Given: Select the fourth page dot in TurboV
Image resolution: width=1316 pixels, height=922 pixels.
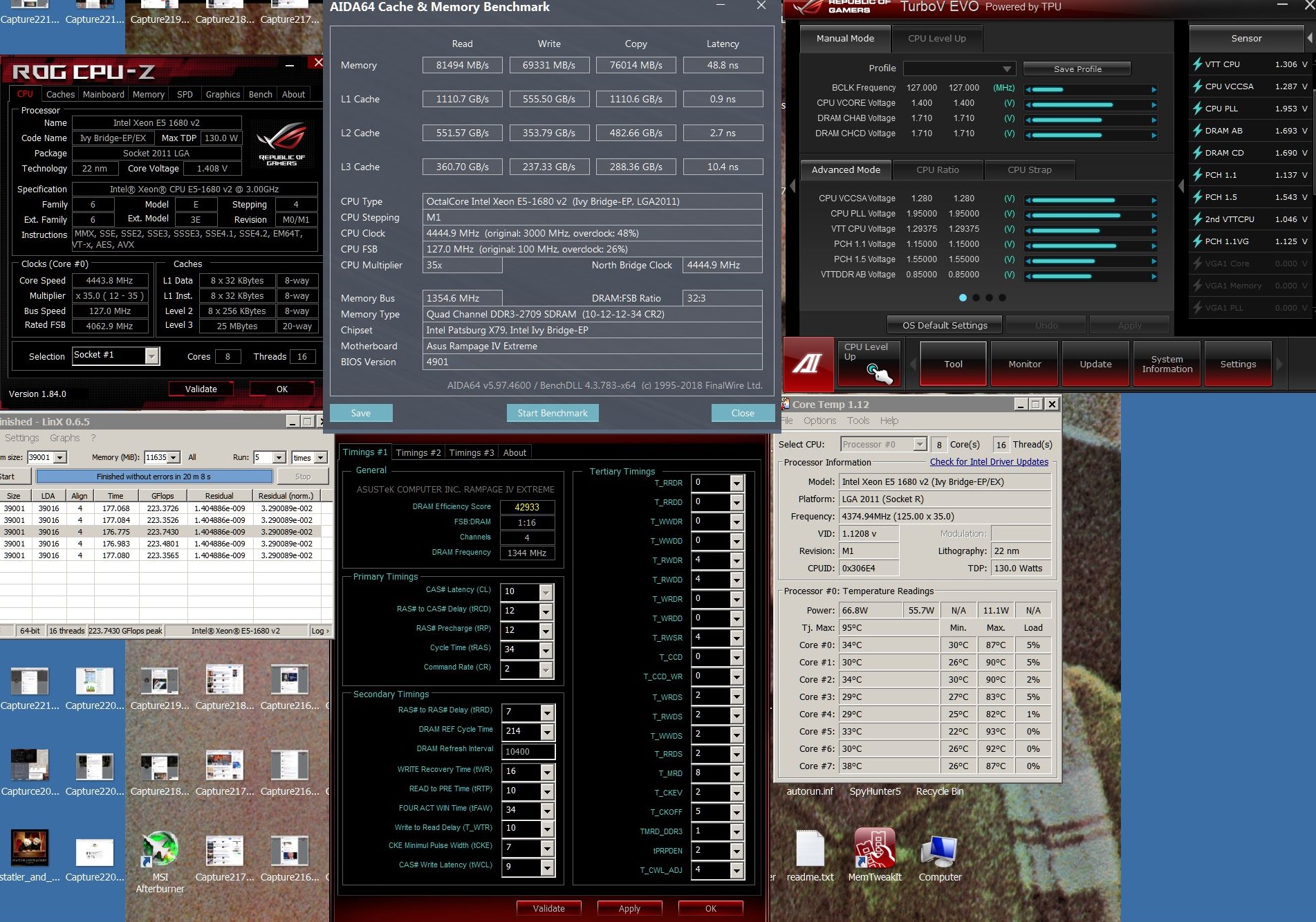Looking at the screenshot, I should coord(1002,297).
